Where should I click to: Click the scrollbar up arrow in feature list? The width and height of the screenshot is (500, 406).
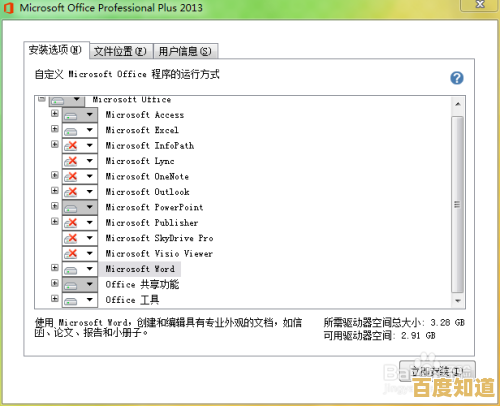click(x=458, y=104)
